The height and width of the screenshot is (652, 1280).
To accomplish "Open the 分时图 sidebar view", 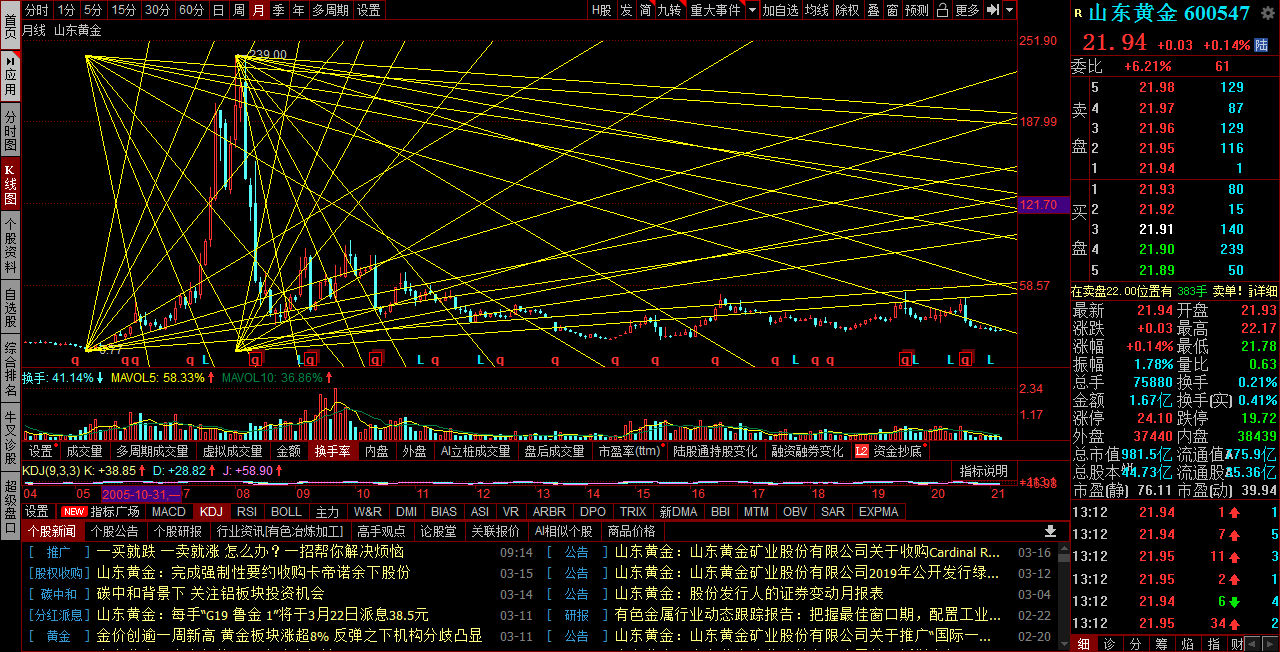I will point(10,130).
